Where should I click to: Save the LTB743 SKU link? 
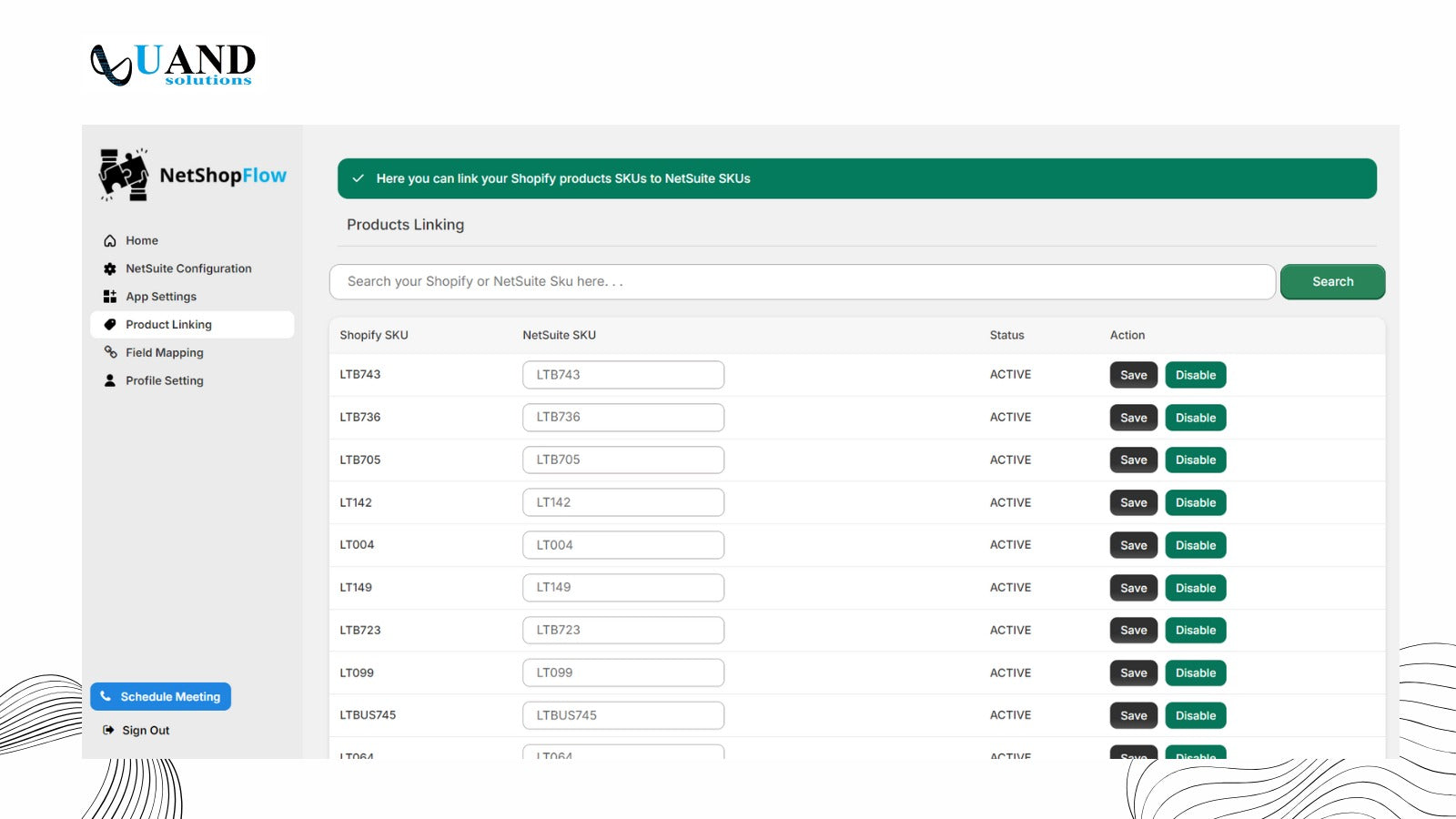[x=1133, y=375]
